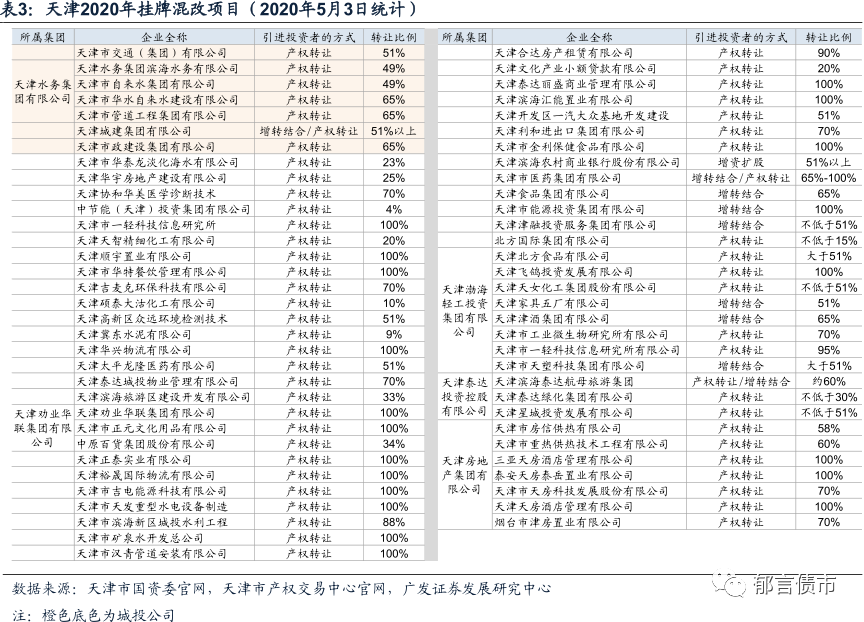The height and width of the screenshot is (622, 864).
Task: Select 天津市滨海新区城投水利工程
Action: click(152, 522)
